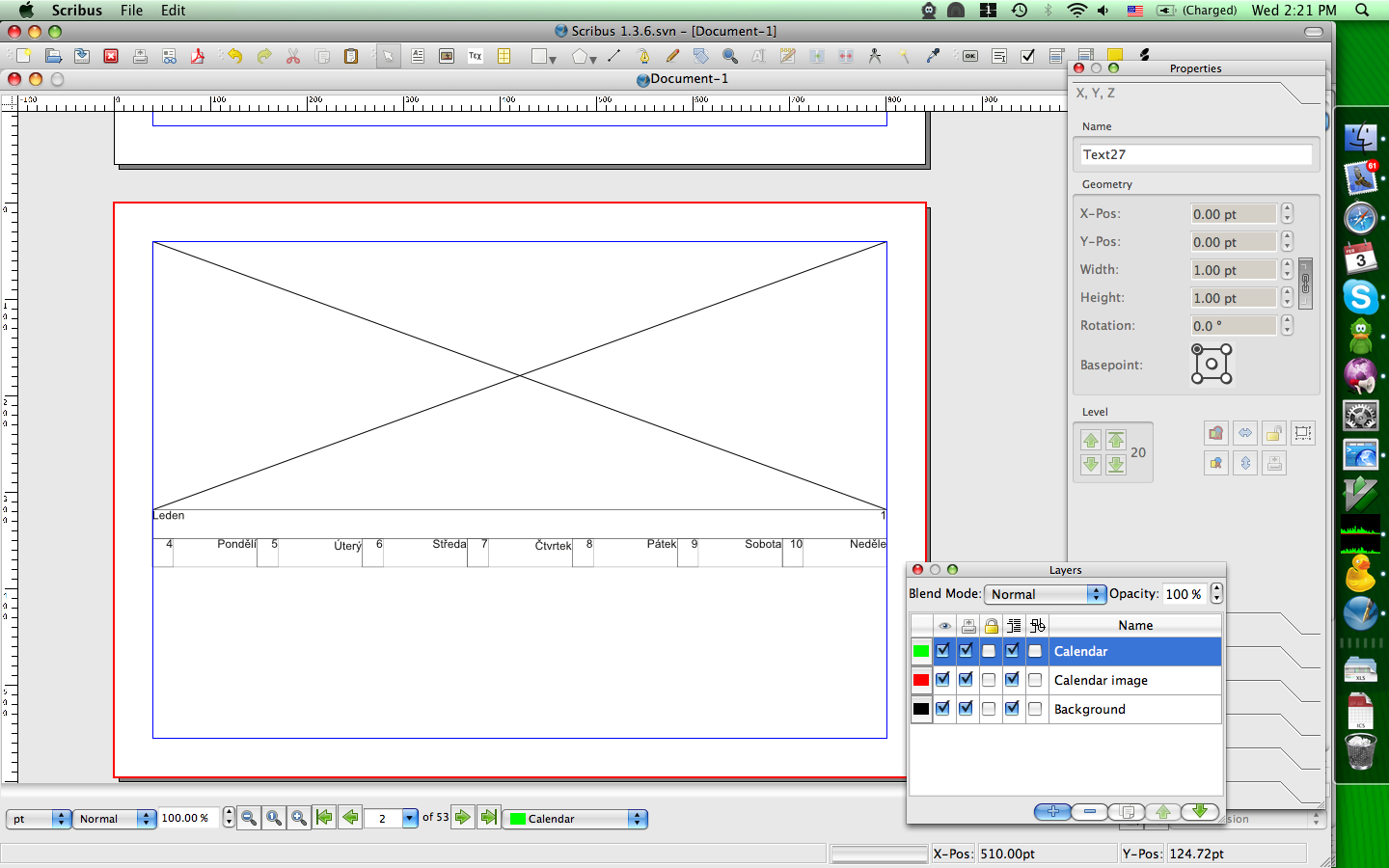
Task: Click the Export as PDF toolbar icon
Action: [198, 56]
